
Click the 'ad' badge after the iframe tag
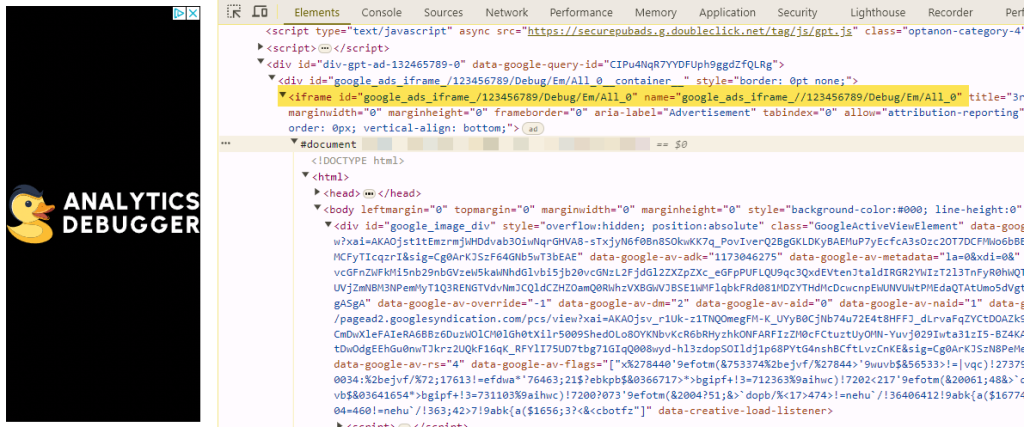click(x=533, y=129)
